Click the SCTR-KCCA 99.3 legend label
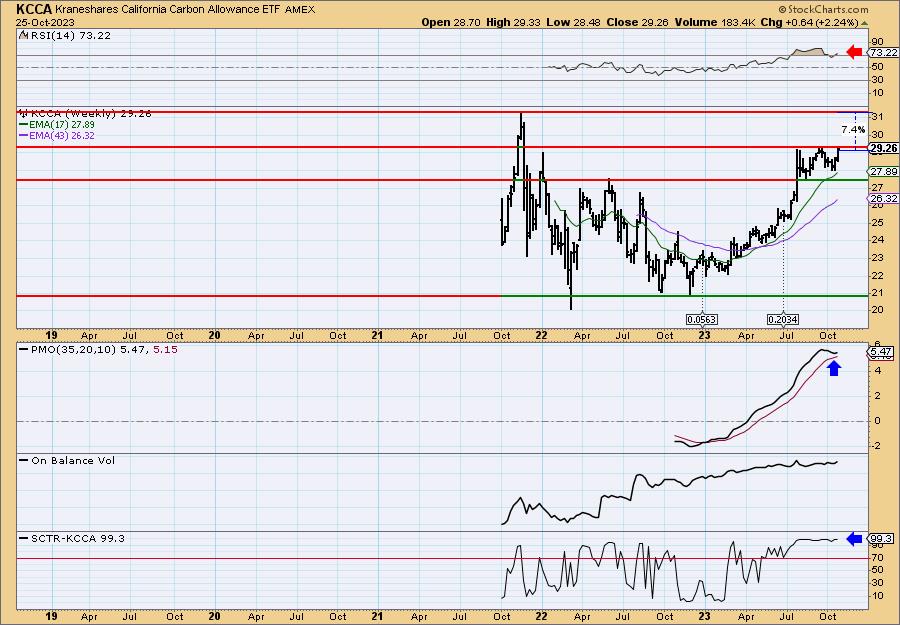This screenshot has height=625, width=900. pos(72,538)
